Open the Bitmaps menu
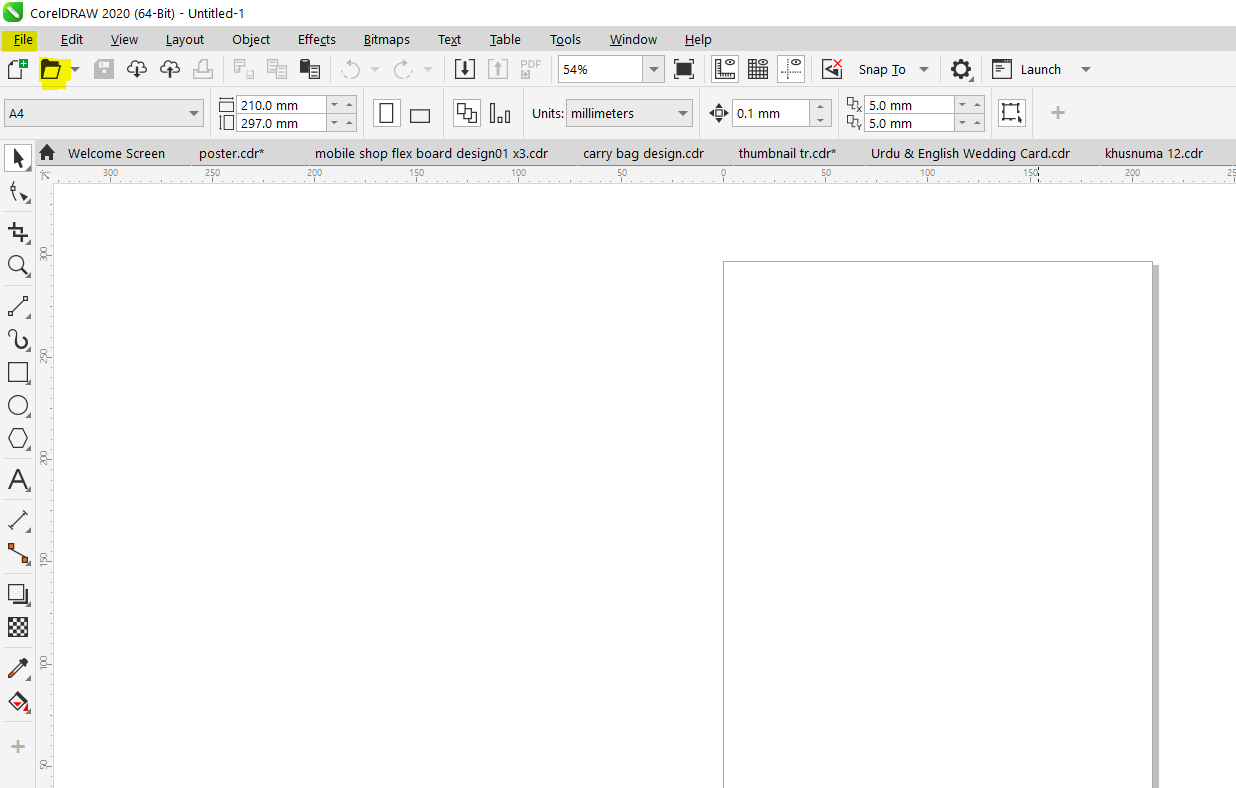The width and height of the screenshot is (1236, 788). (386, 39)
